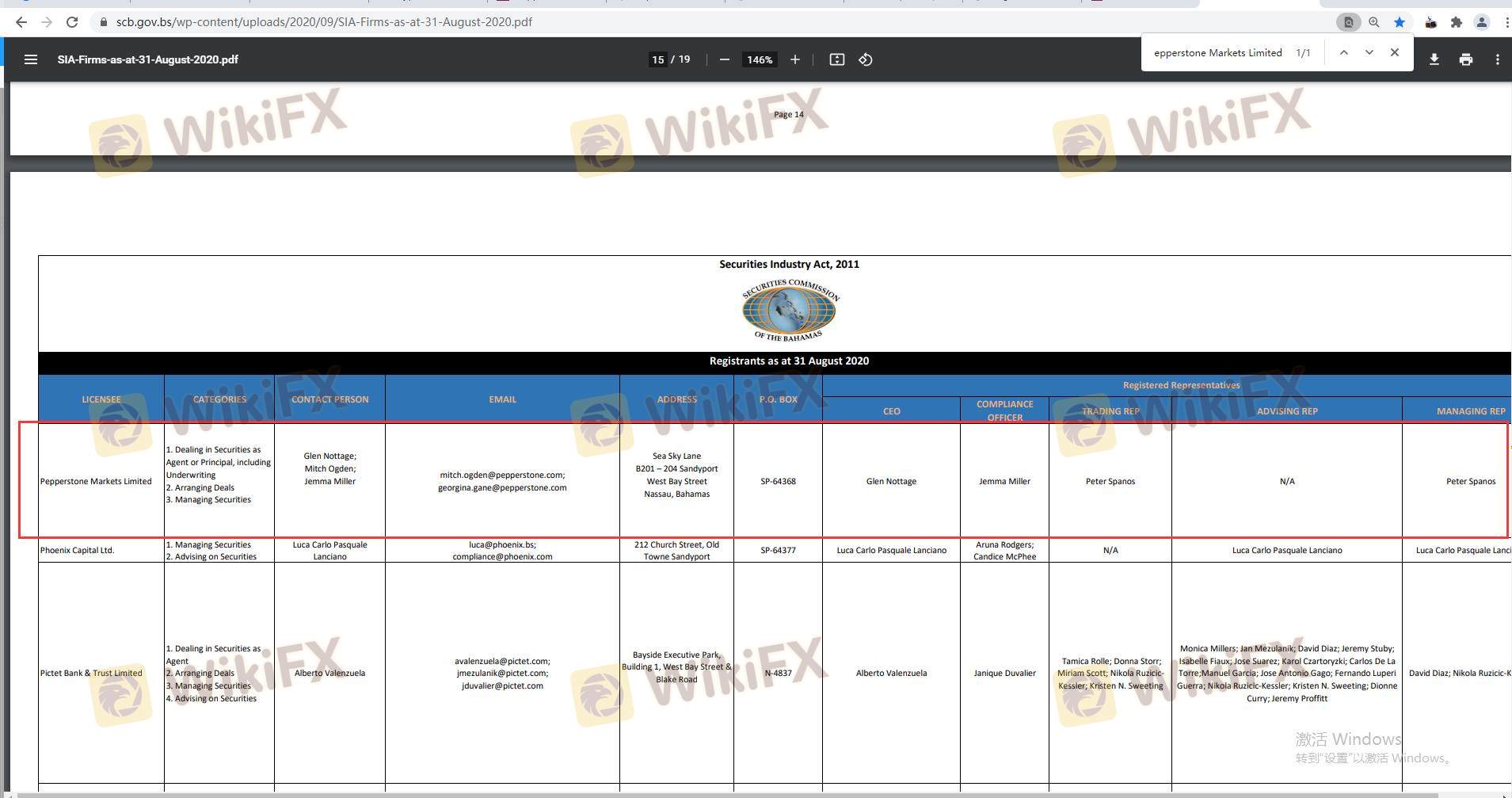This screenshot has height=798, width=1512.
Task: Click the find bar search text field
Action: click(1218, 53)
